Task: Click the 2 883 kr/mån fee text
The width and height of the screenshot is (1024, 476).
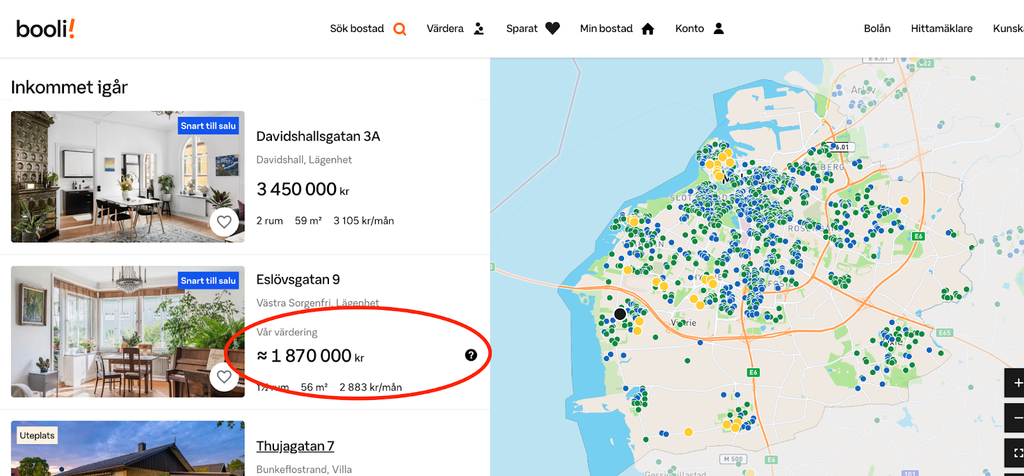Action: pos(370,387)
